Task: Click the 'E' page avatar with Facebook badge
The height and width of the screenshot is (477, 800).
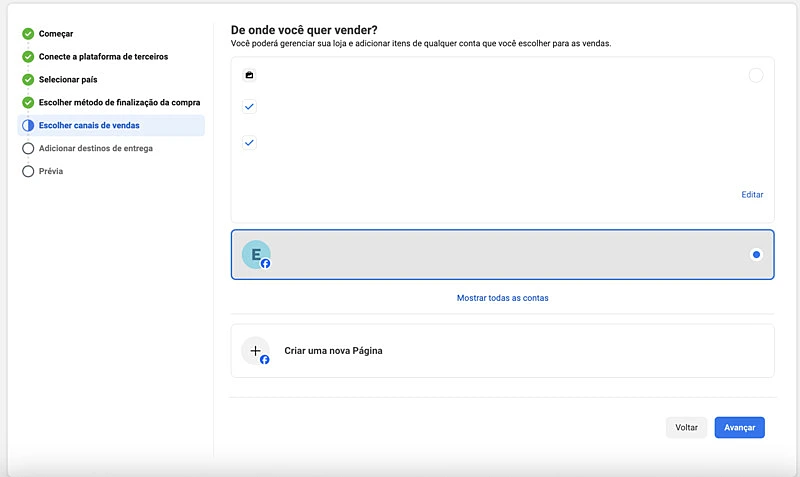Action: [256, 255]
